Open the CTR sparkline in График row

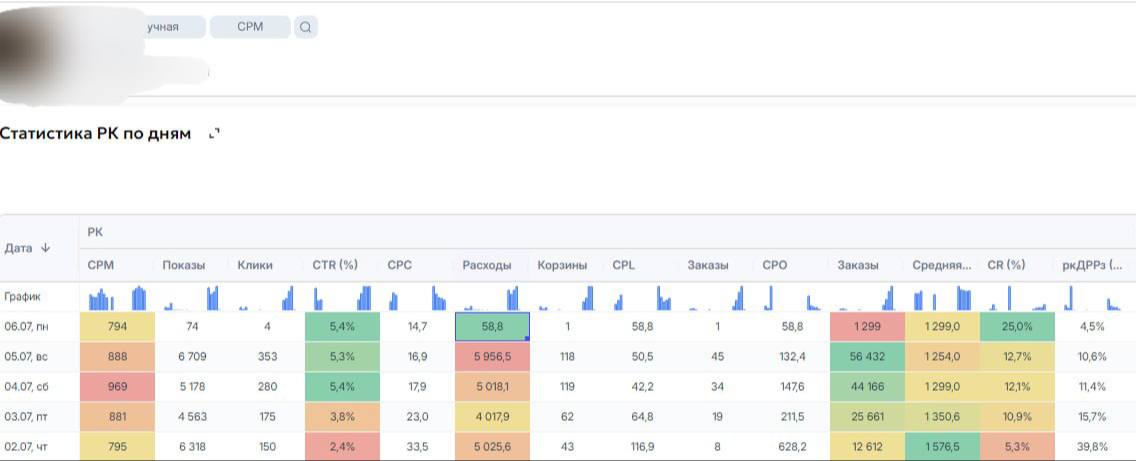pos(342,298)
